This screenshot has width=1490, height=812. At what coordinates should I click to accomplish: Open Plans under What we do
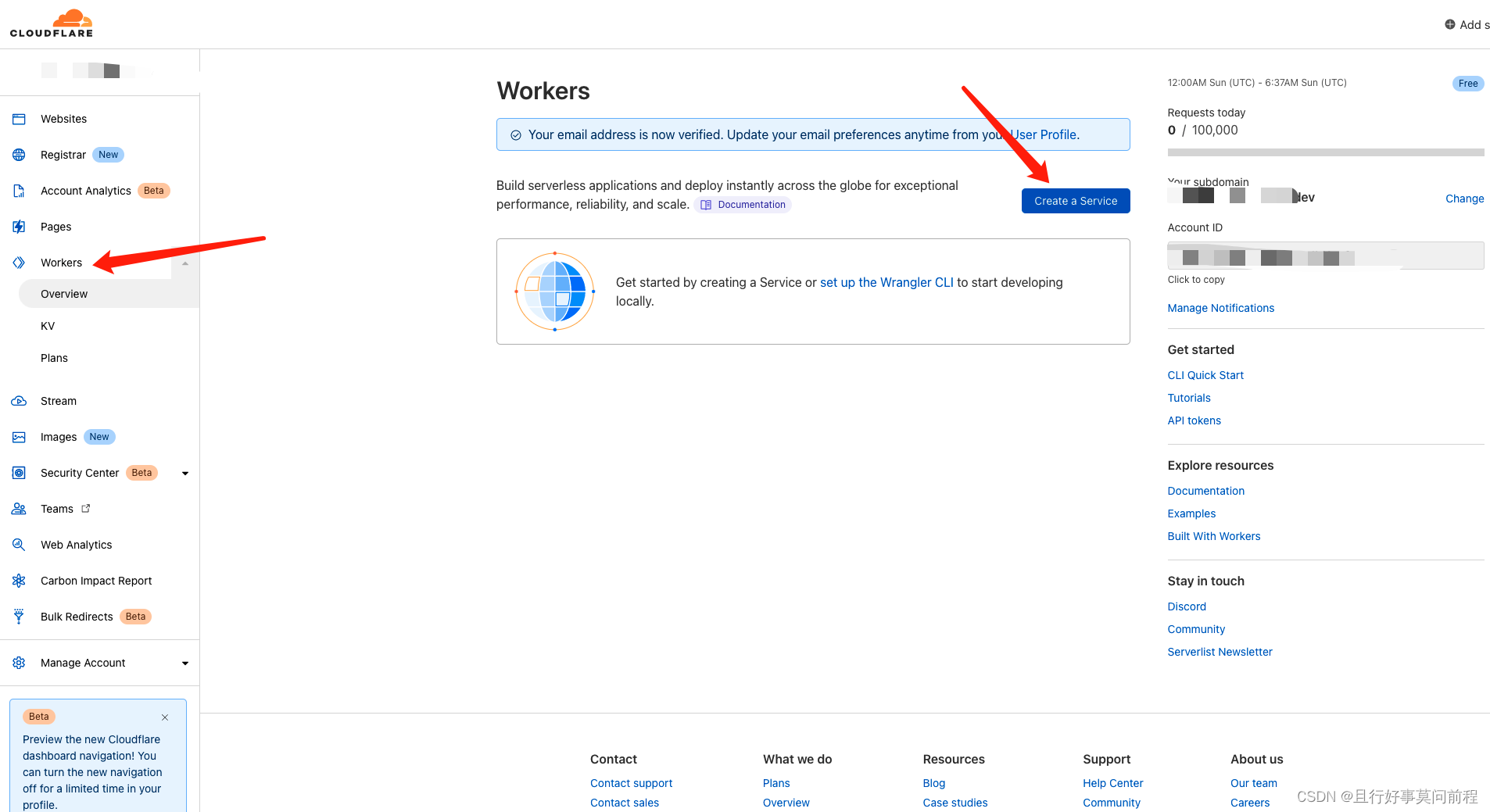pos(776,783)
